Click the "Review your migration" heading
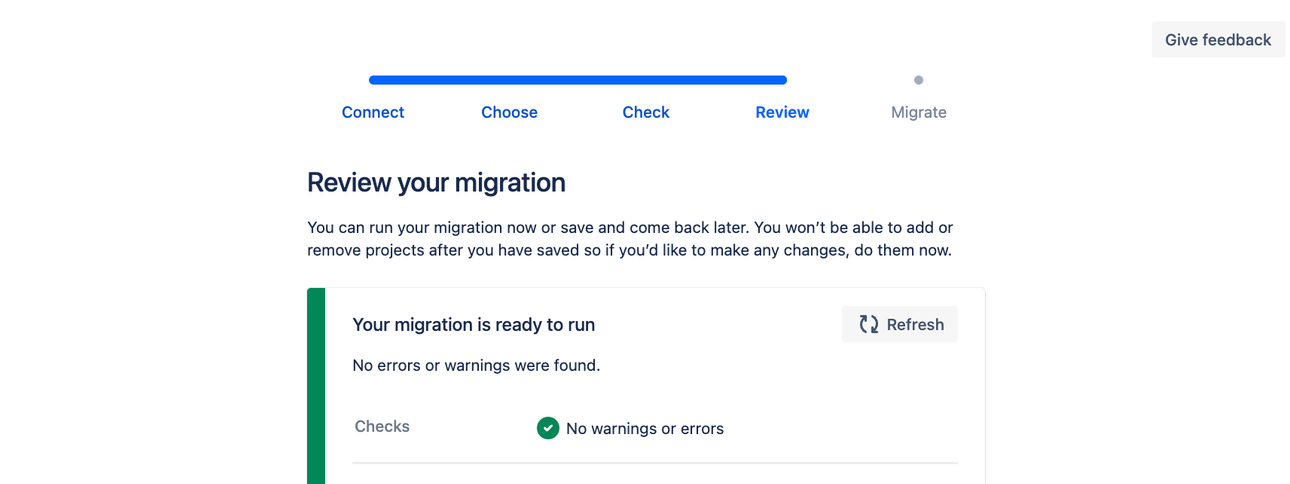Image resolution: width=1290 pixels, height=484 pixels. pyautogui.click(x=436, y=182)
